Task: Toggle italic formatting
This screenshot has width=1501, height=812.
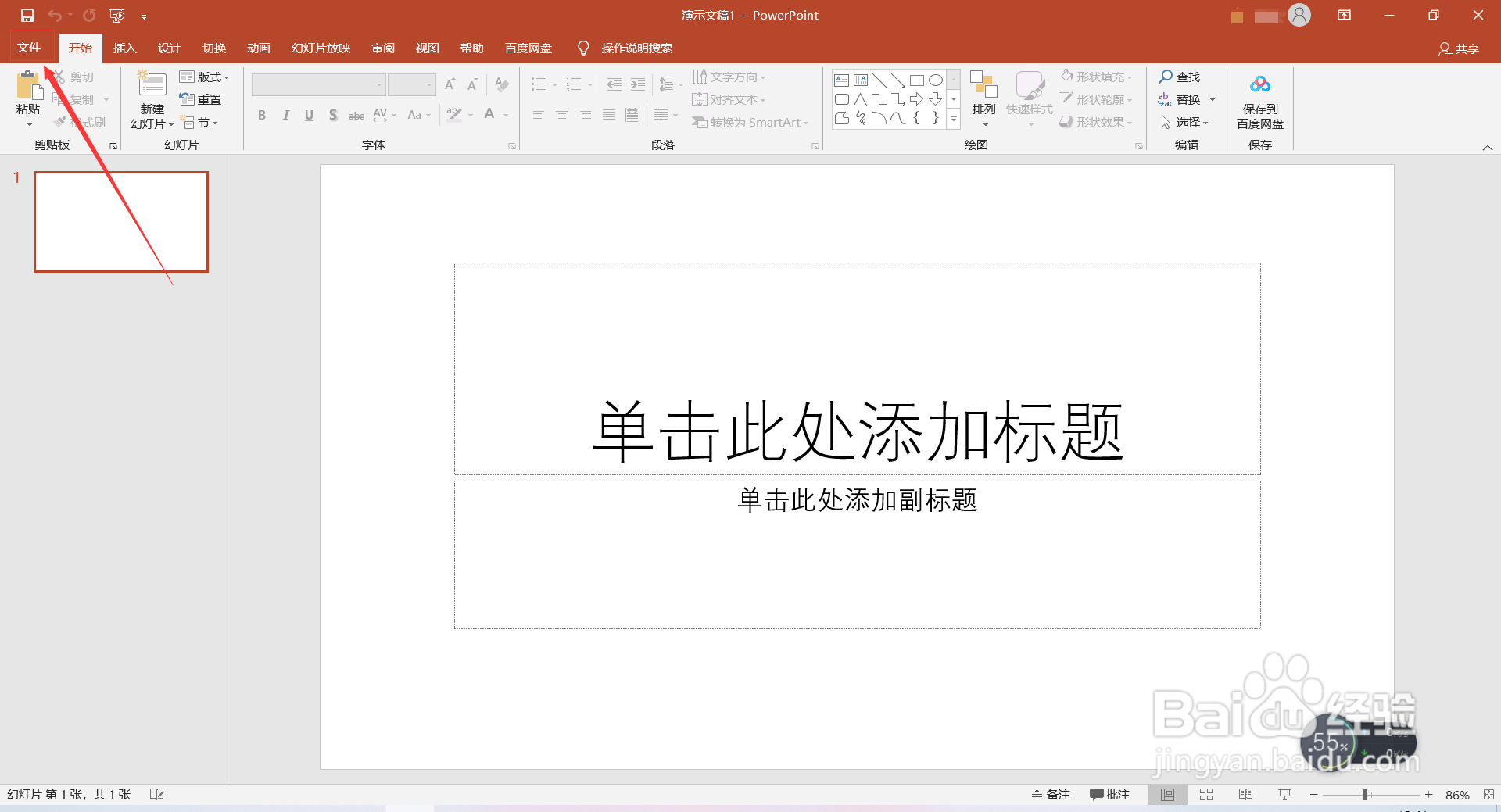Action: (286, 115)
